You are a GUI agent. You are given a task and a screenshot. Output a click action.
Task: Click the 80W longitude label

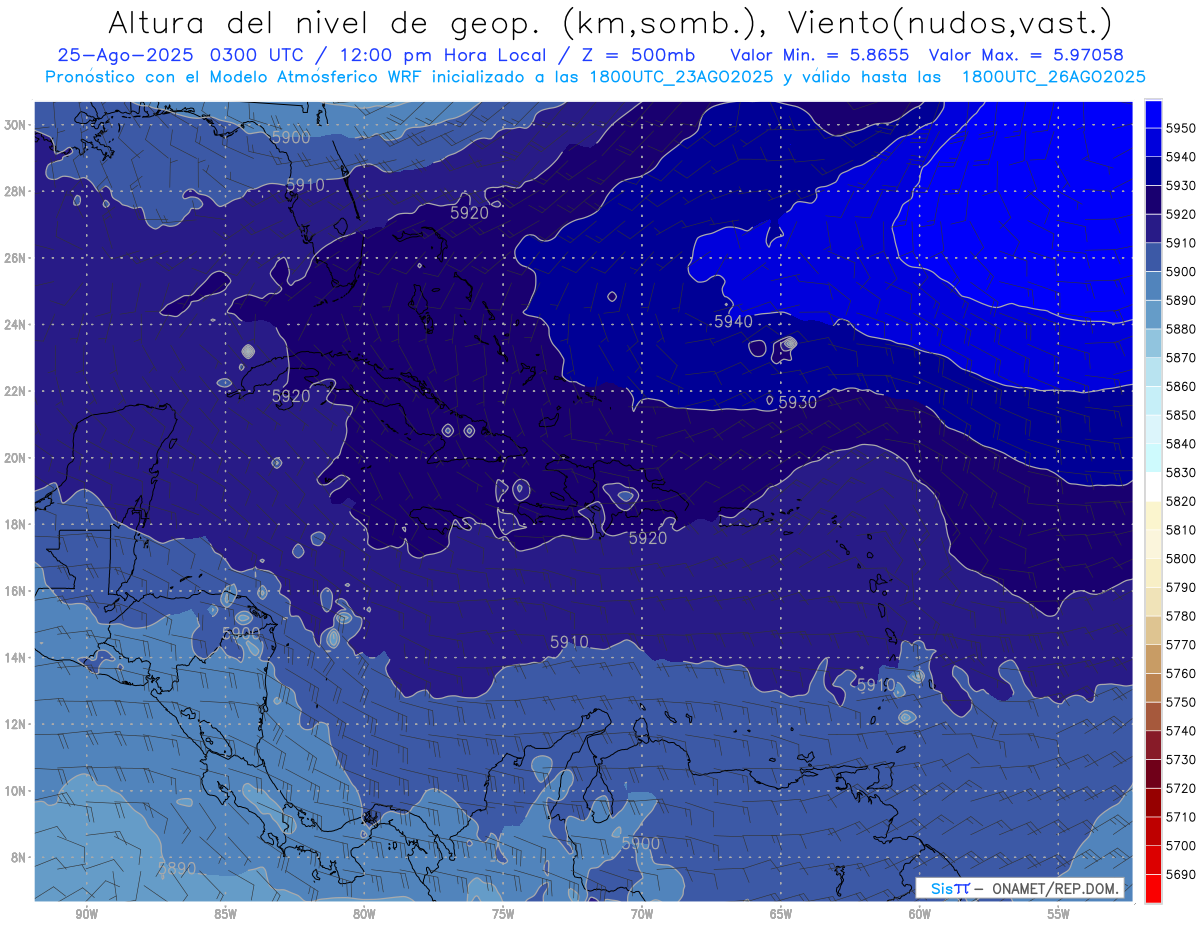364,914
